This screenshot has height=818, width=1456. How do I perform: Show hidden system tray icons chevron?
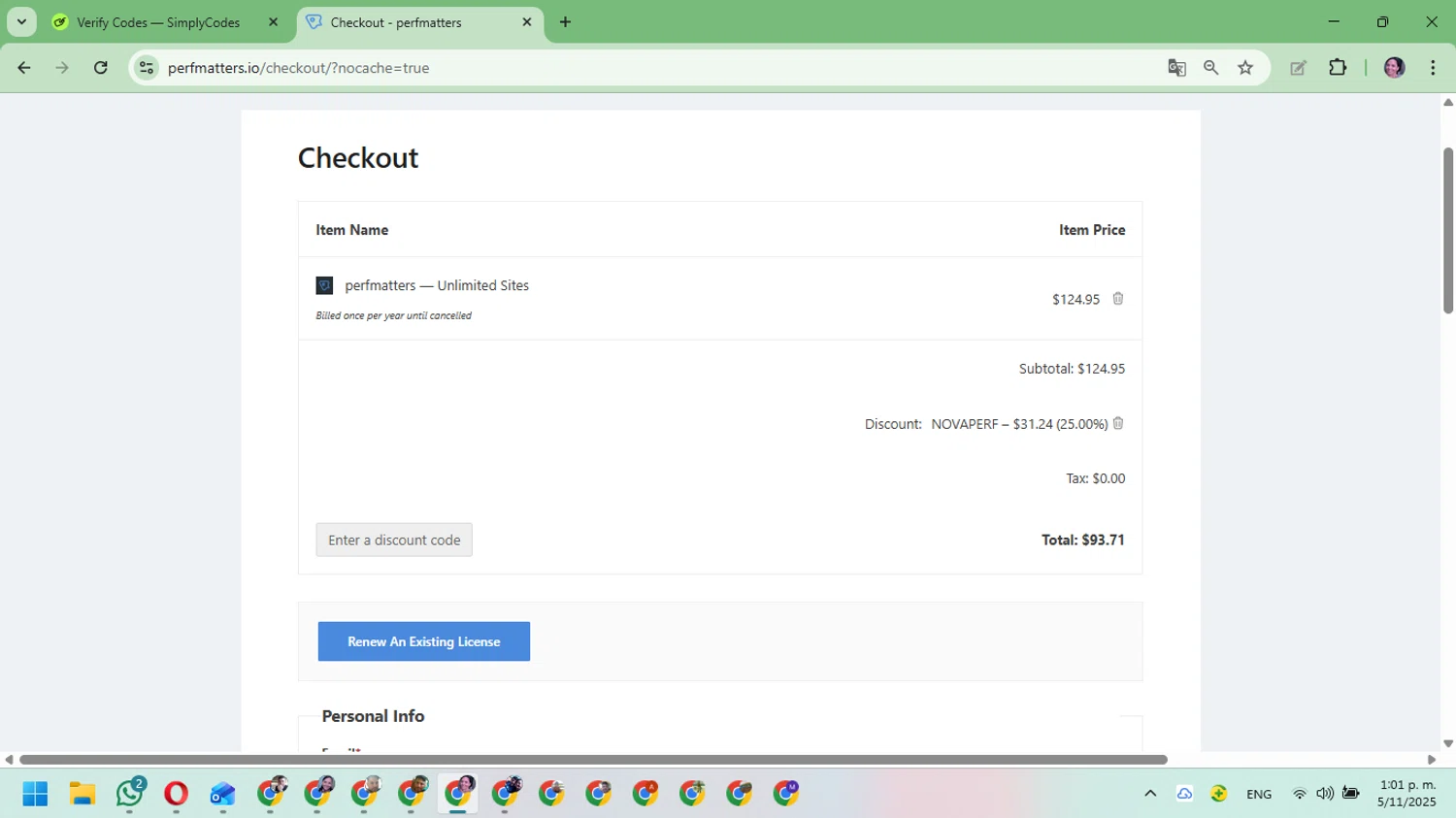(x=1150, y=794)
